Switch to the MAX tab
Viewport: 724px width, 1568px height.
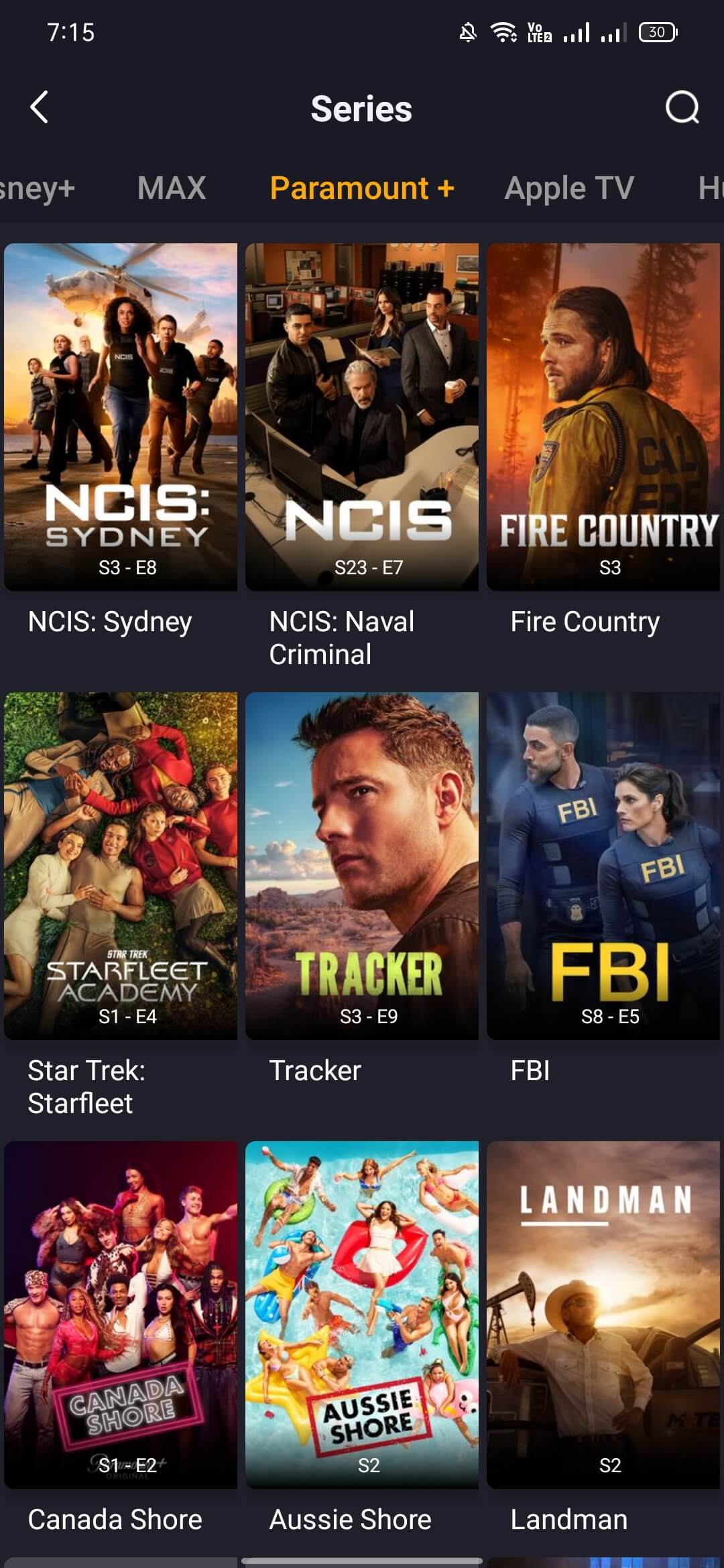[172, 188]
